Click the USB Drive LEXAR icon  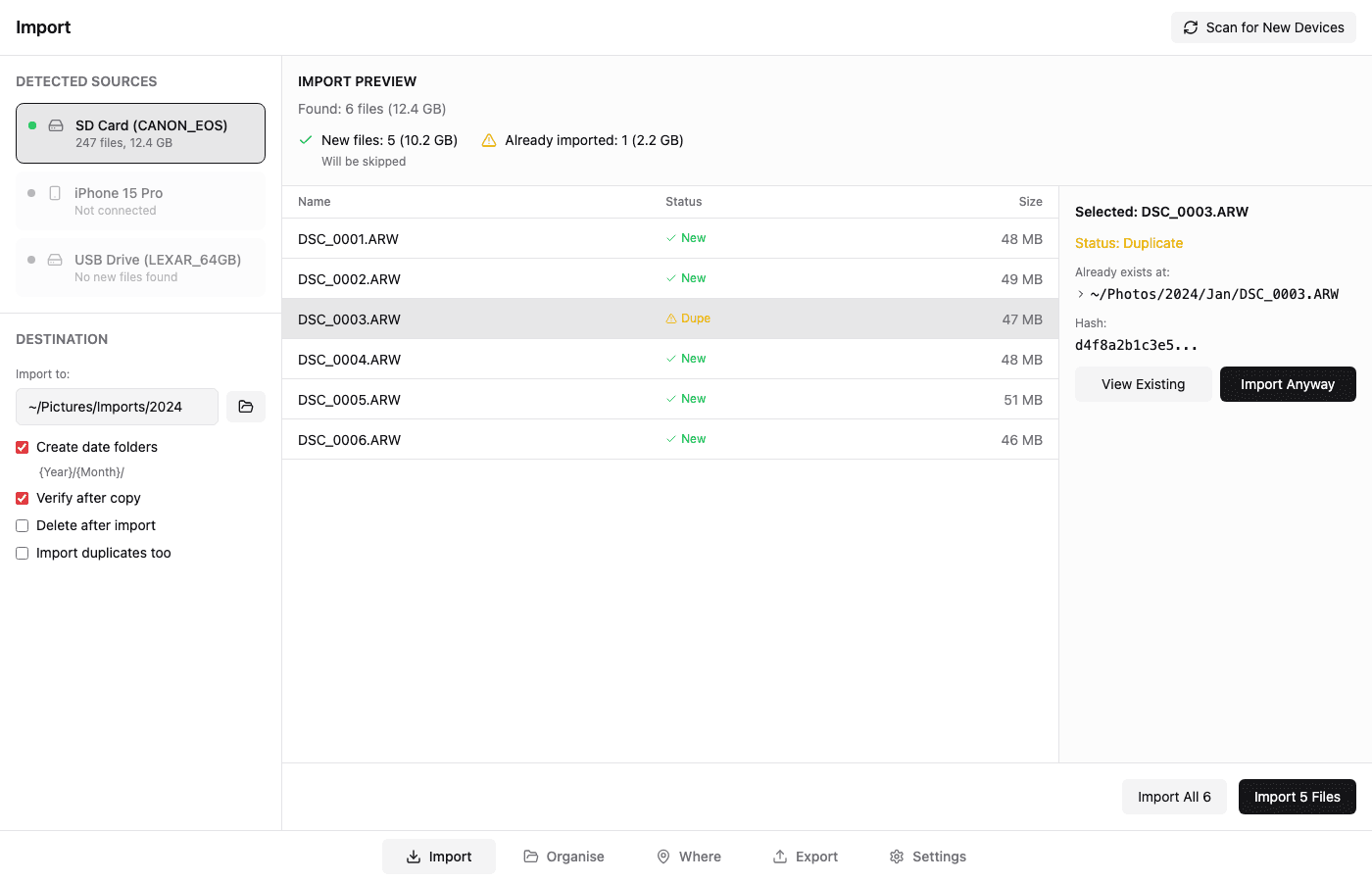(x=54, y=260)
